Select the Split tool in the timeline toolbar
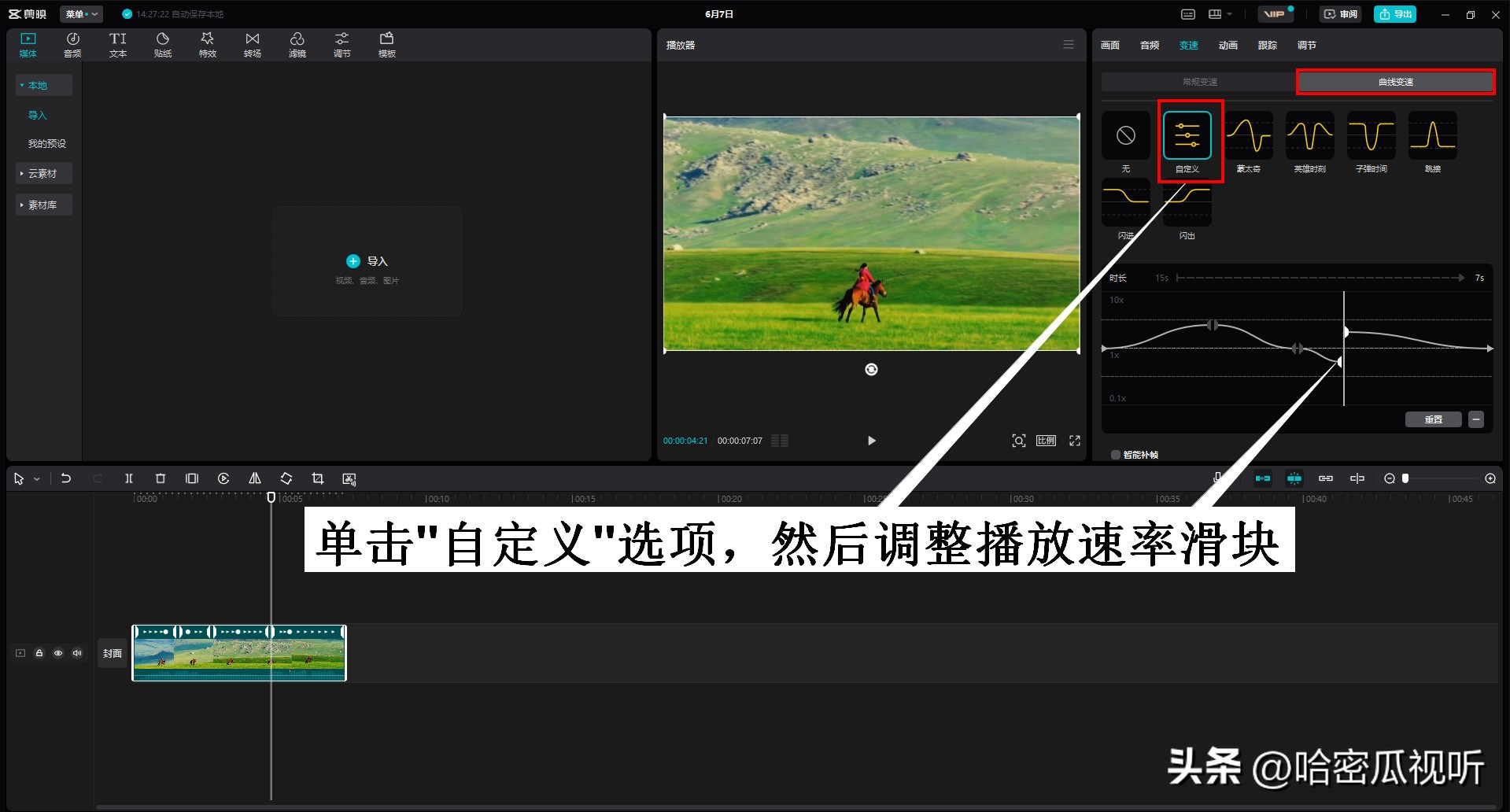1510x812 pixels. click(129, 478)
